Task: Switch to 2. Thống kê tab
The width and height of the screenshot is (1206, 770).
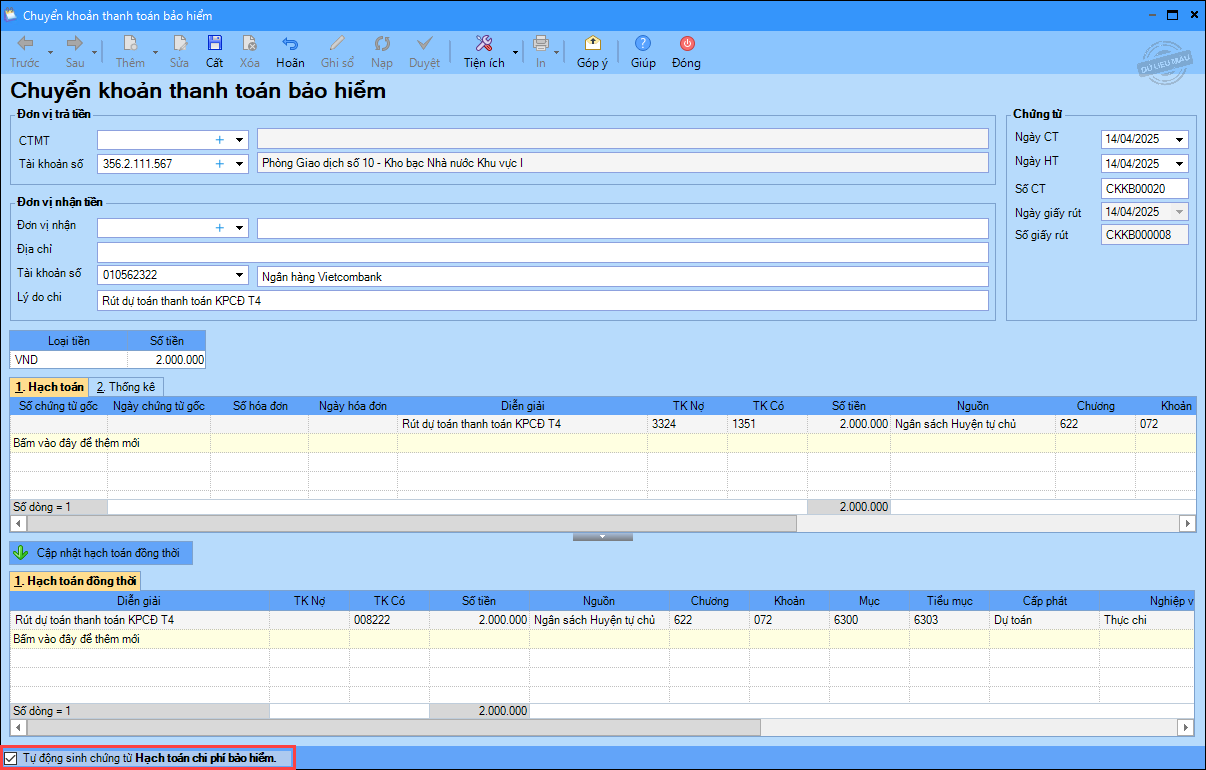Action: [126, 386]
